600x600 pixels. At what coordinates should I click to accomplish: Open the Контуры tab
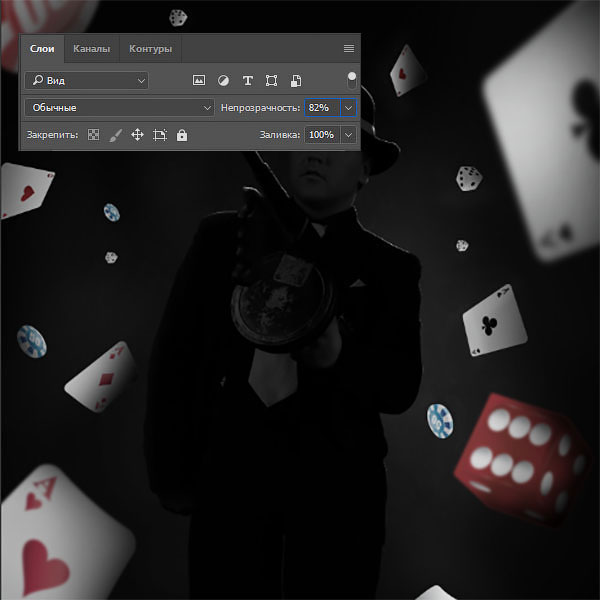click(x=150, y=49)
